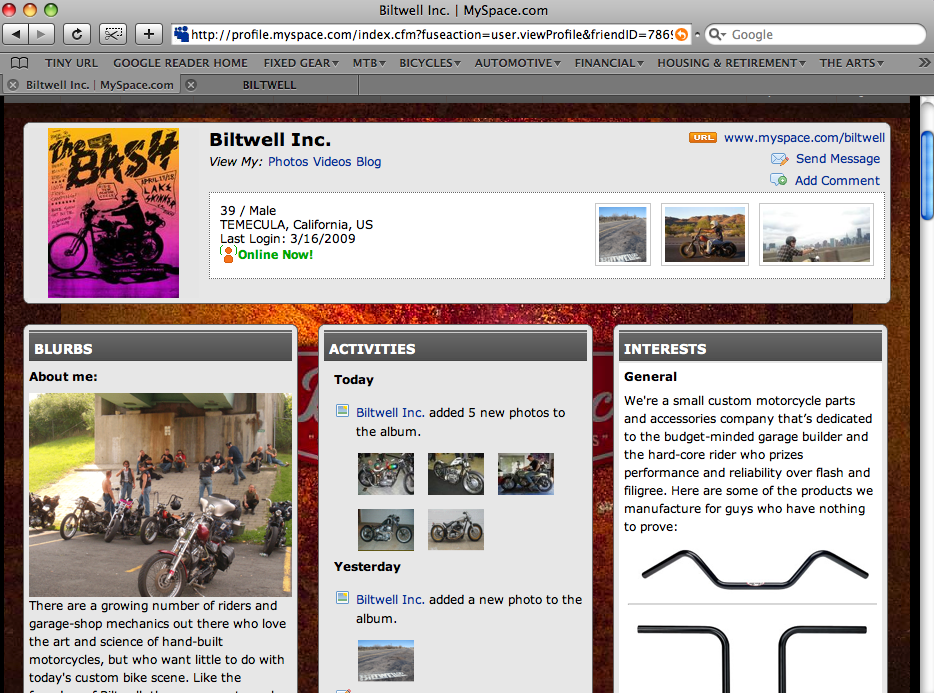Expand the HOUSING & RETIREMENT bookmarks folder
The image size is (934, 693).
[x=731, y=63]
